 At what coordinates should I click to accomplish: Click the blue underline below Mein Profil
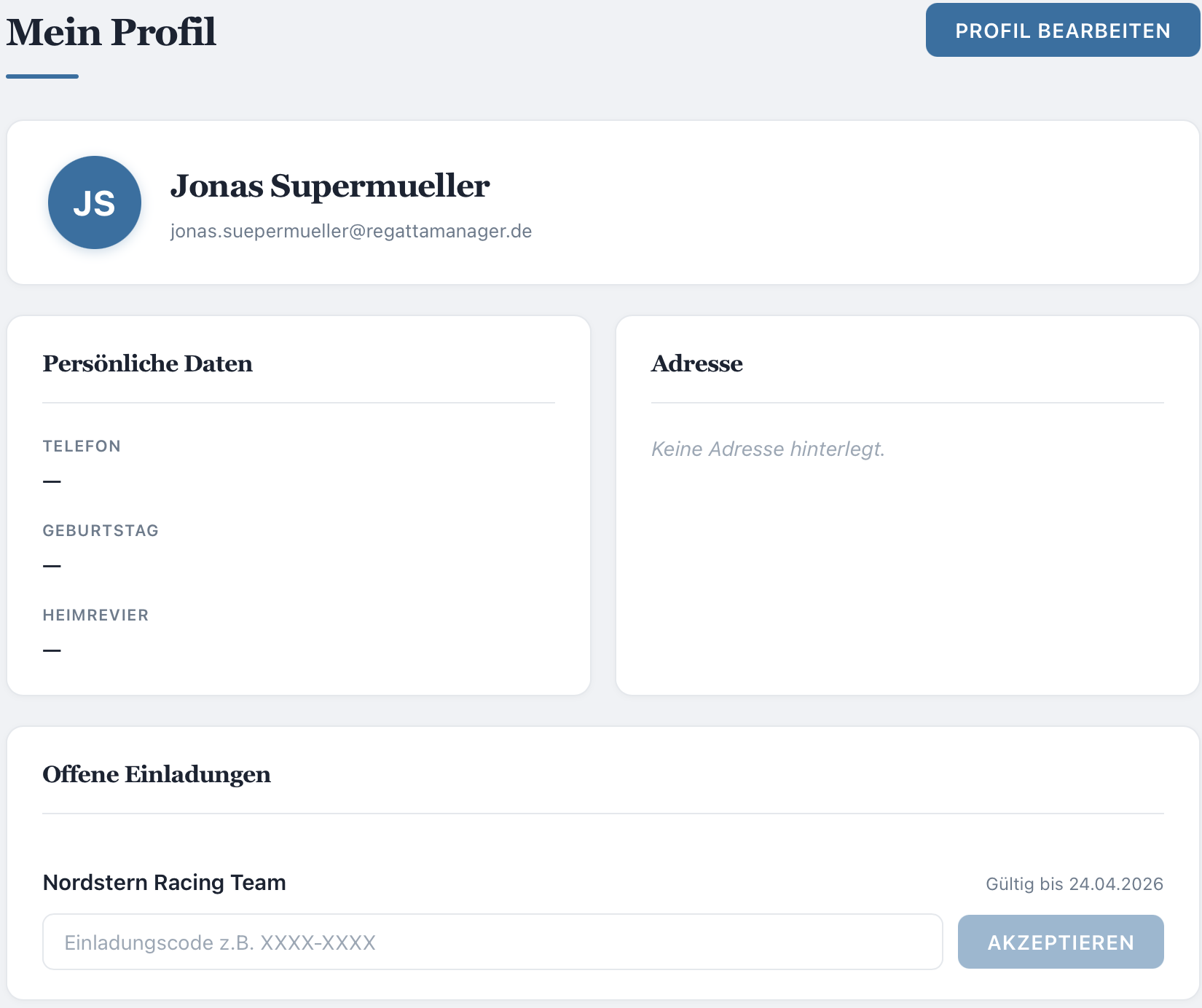(x=42, y=76)
